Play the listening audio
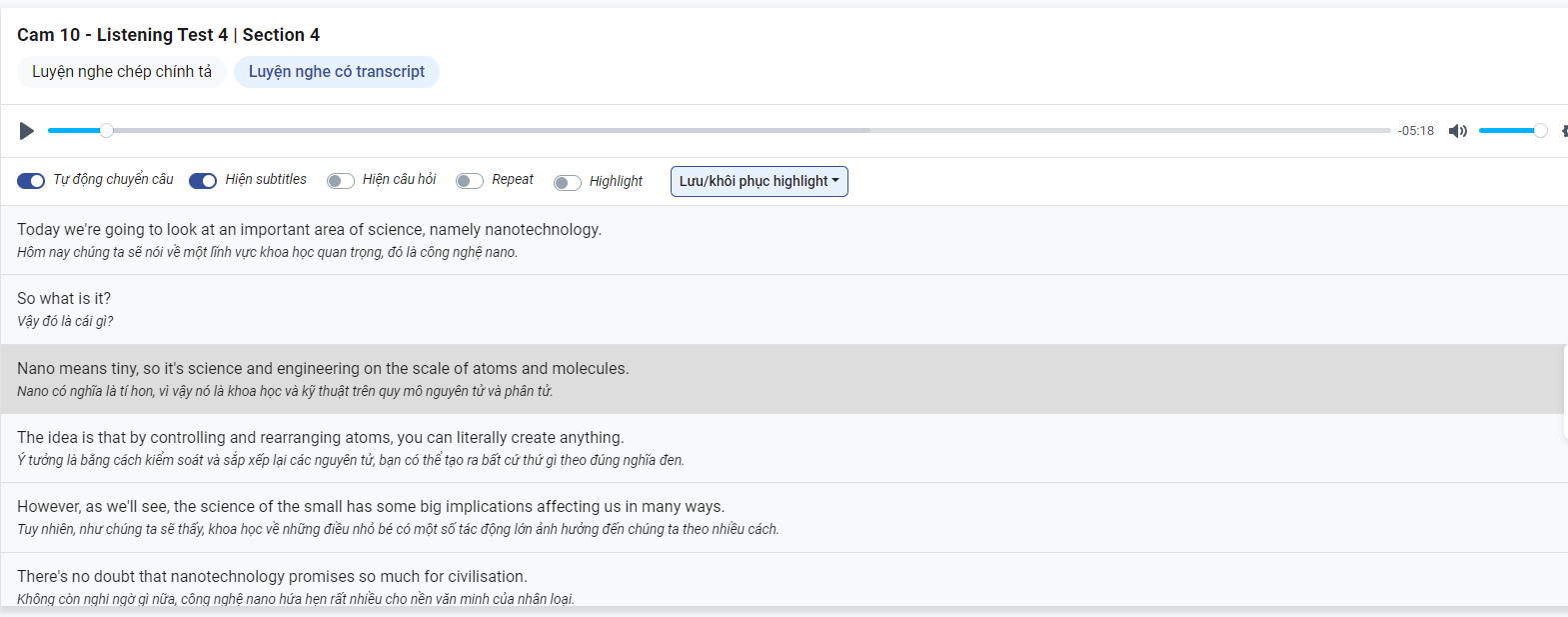The width and height of the screenshot is (1568, 617). 27,131
